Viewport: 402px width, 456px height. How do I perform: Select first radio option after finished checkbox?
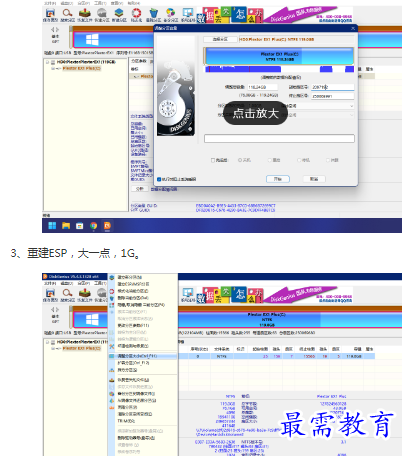coord(240,160)
